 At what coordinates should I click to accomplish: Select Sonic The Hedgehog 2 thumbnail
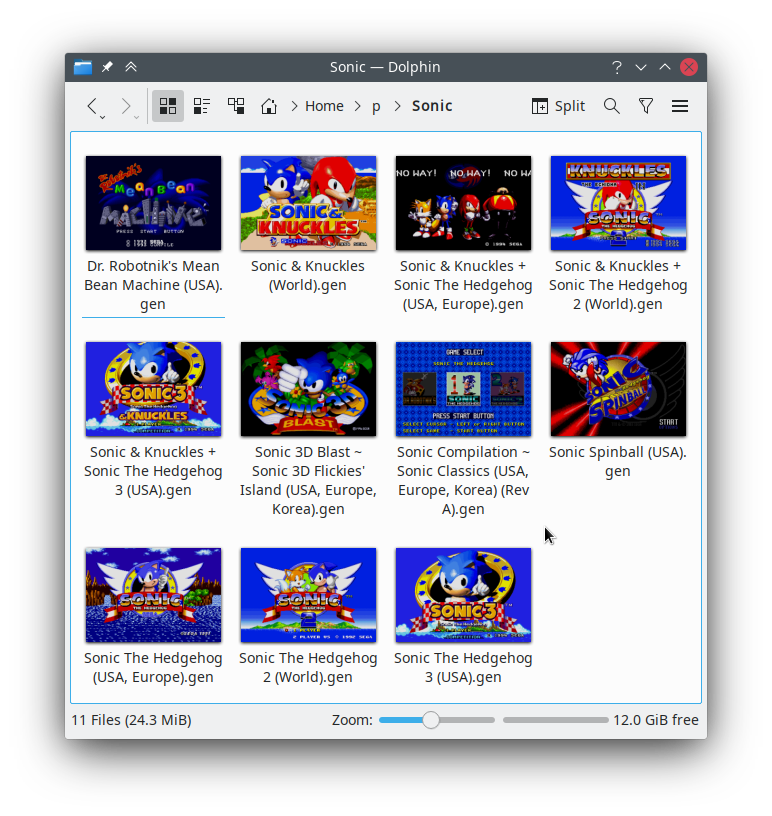click(x=308, y=595)
